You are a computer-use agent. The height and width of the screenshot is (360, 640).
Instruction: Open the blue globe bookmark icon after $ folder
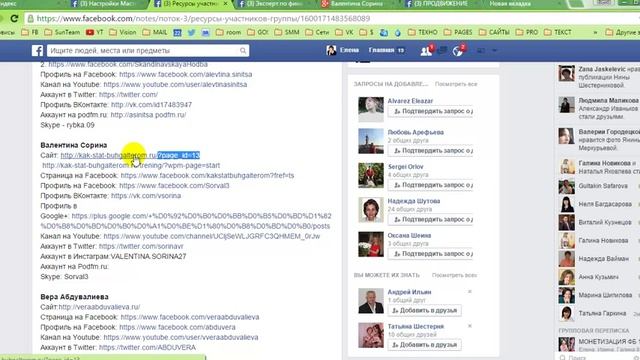coord(384,32)
